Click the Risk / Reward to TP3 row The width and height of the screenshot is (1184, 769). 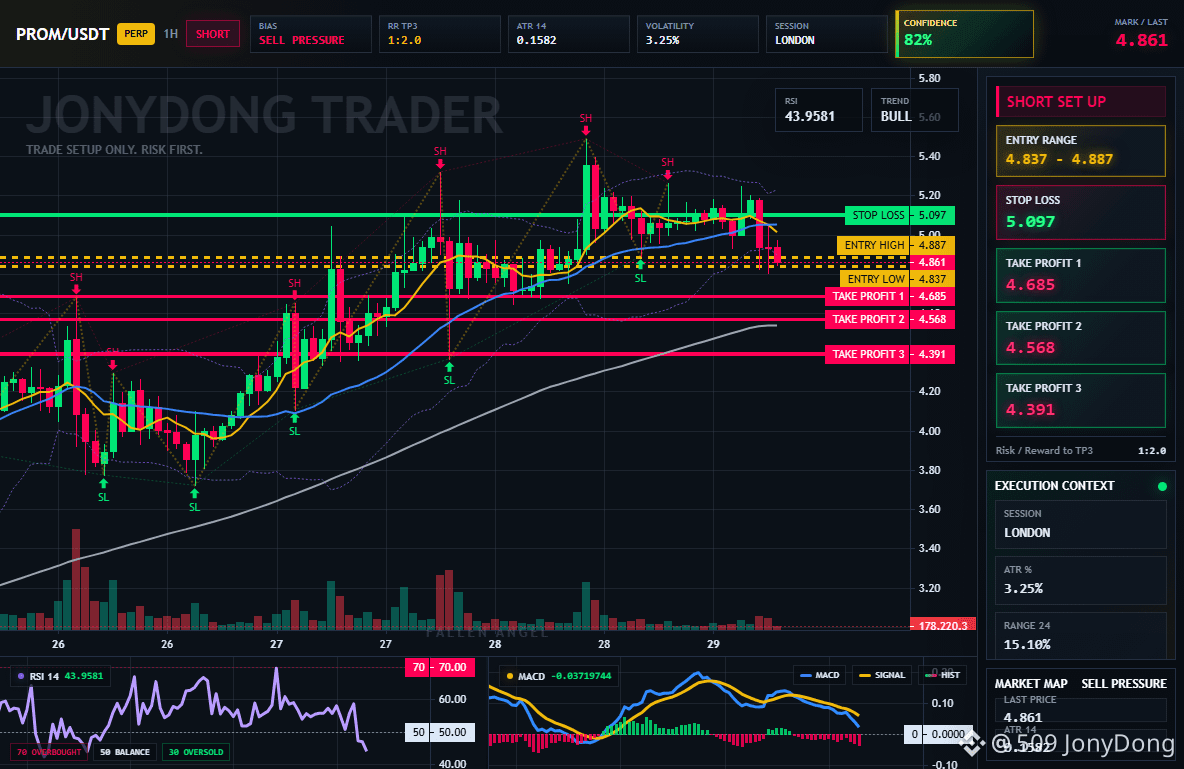(1081, 450)
